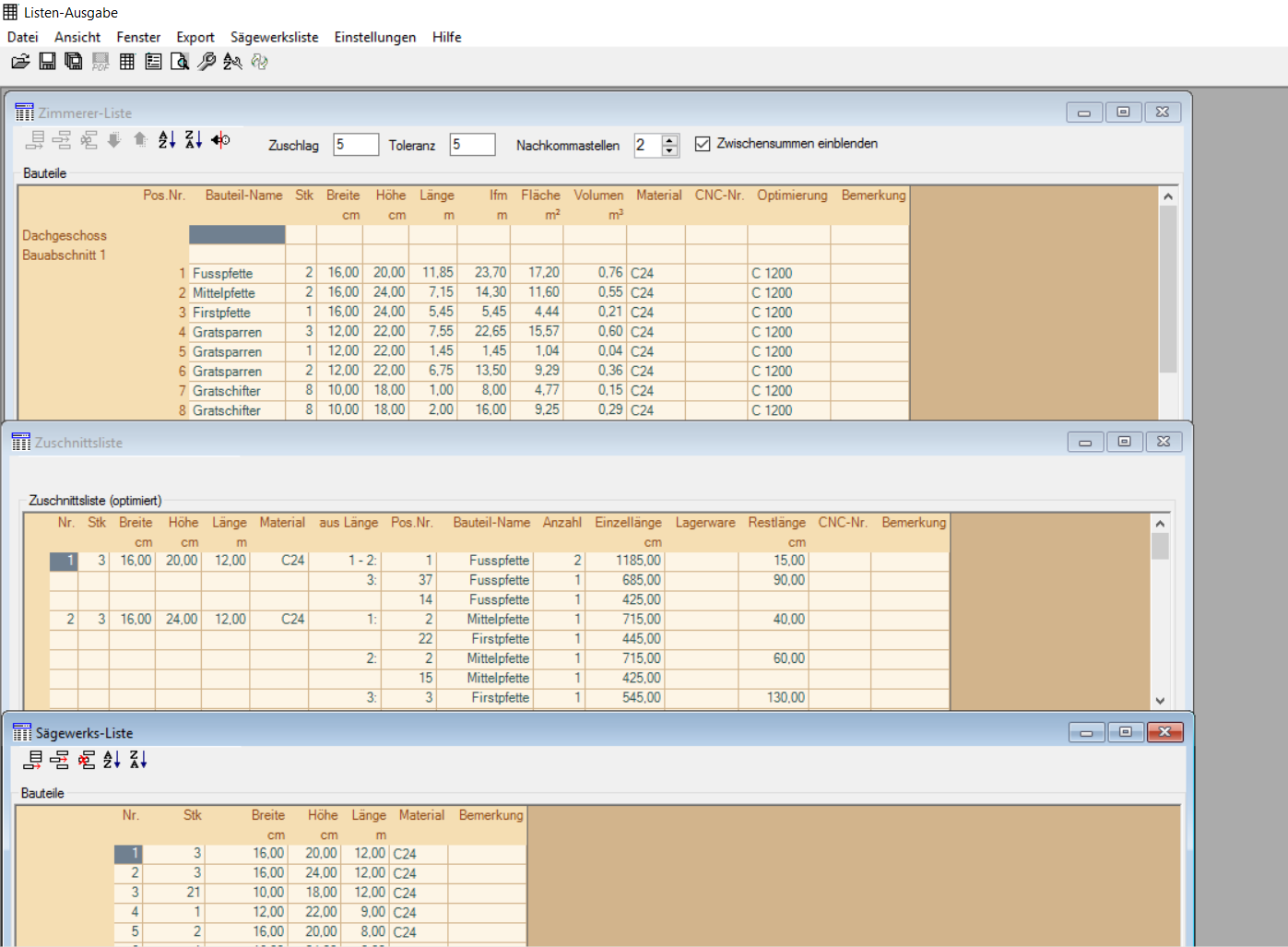Viewport: 1288px width, 947px height.
Task: Click the move down arrow in Zimmerer-Liste
Action: pyautogui.click(x=114, y=140)
